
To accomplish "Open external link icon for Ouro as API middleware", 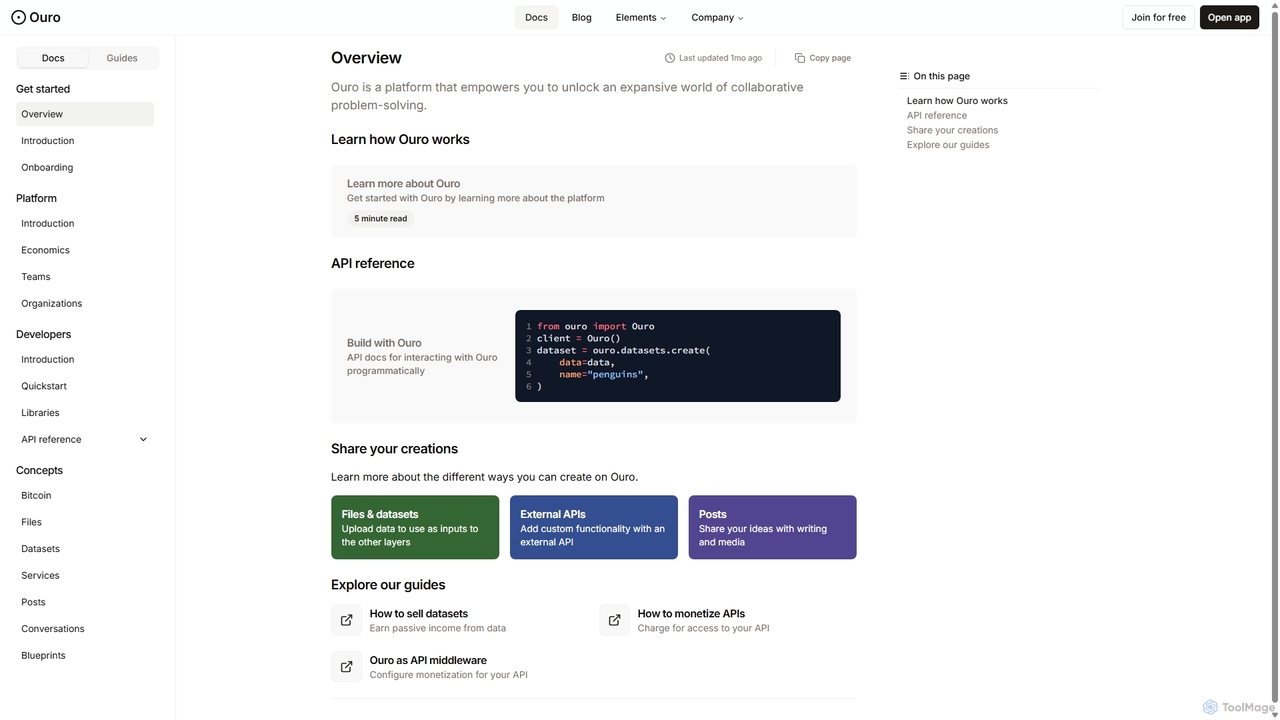I will [347, 667].
